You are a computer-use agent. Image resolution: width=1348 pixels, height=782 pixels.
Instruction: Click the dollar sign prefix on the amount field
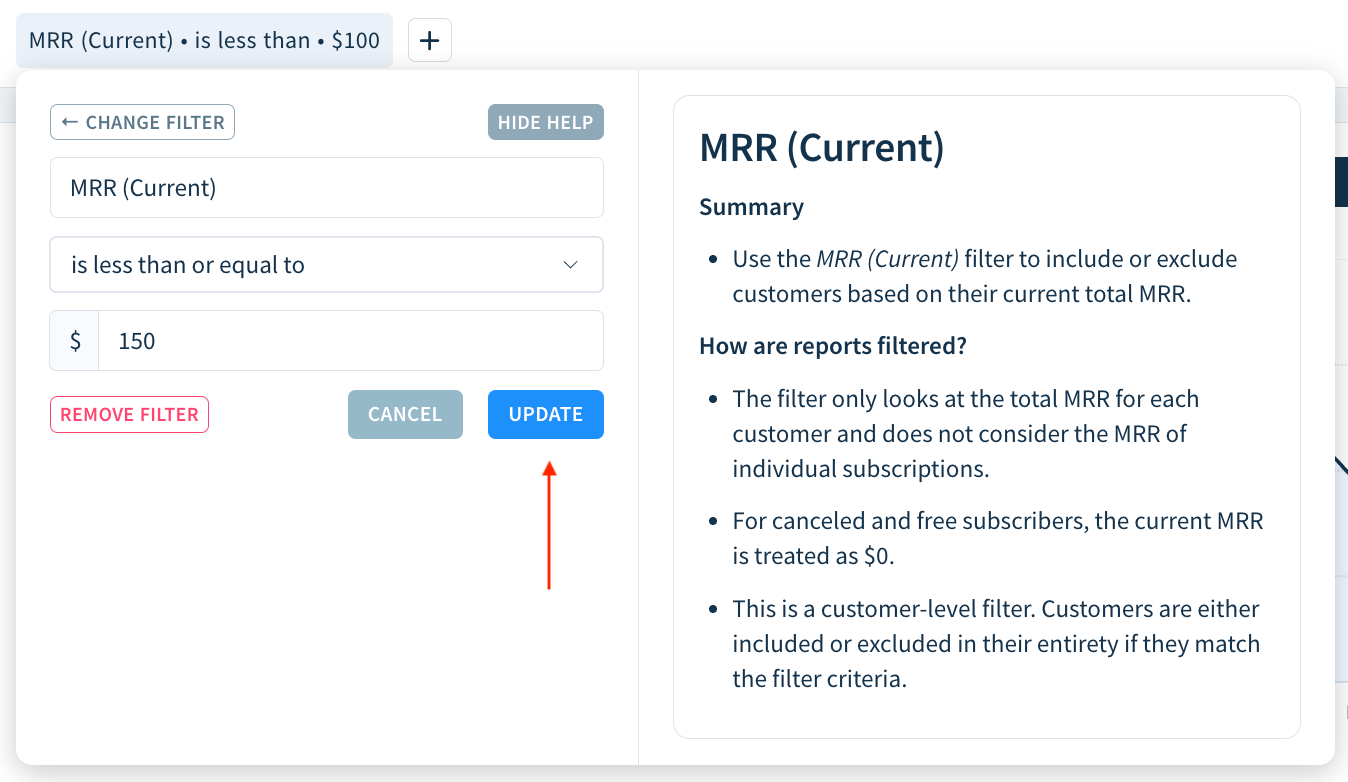click(73, 340)
